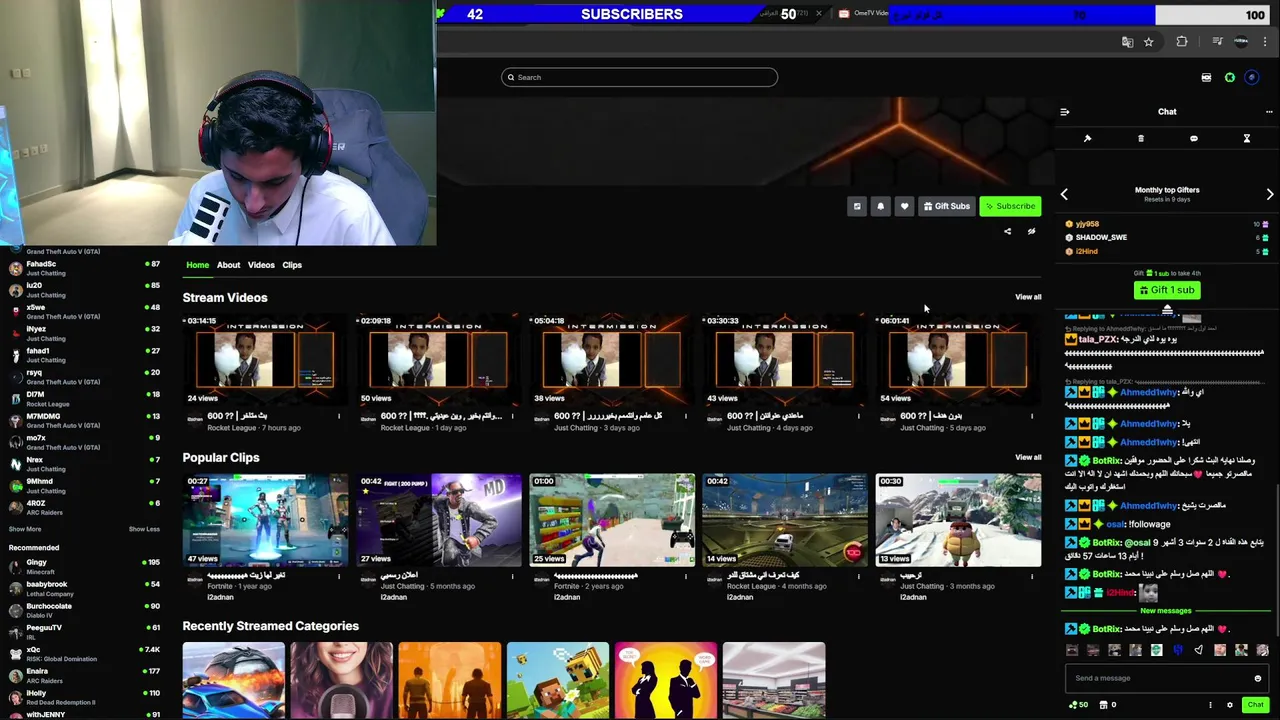This screenshot has width=1280, height=720.
Task: Open Gingy channel in Recommended sidebar
Action: point(82,567)
